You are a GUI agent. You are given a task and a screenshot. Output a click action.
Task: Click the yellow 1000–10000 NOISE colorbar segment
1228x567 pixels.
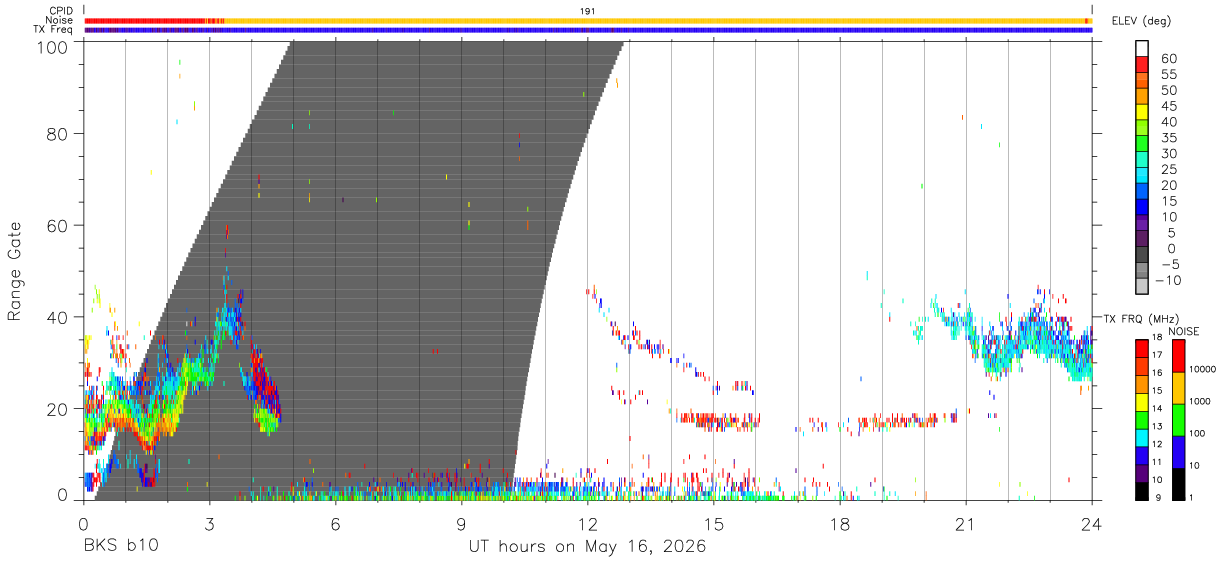(x=1179, y=387)
